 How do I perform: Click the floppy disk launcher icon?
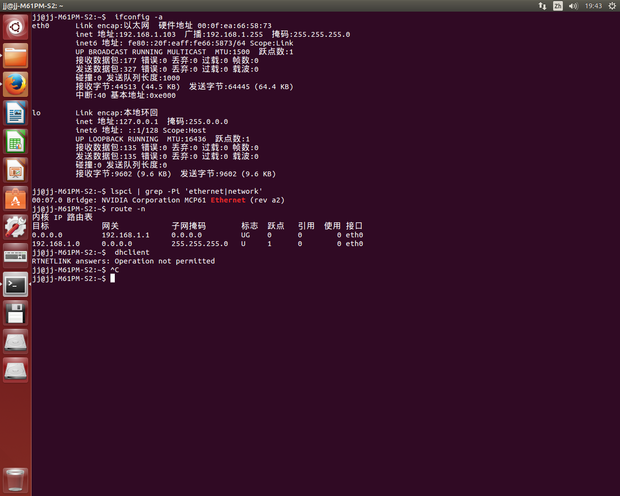tap(15, 313)
